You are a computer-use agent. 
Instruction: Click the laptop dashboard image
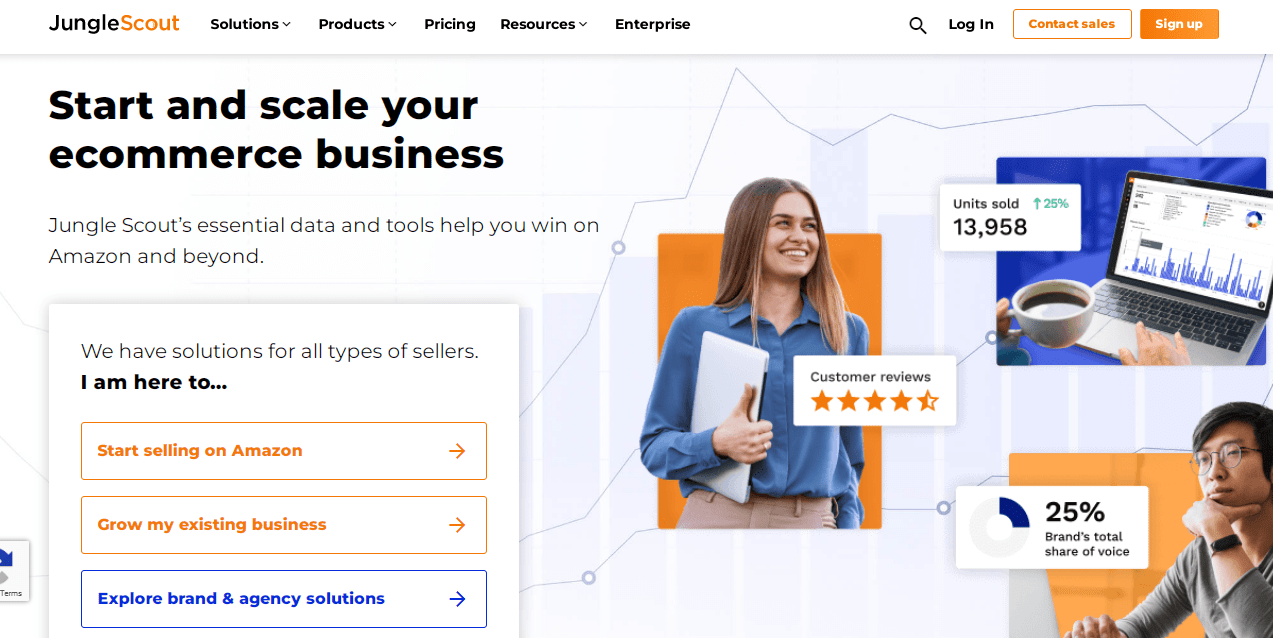(1135, 262)
